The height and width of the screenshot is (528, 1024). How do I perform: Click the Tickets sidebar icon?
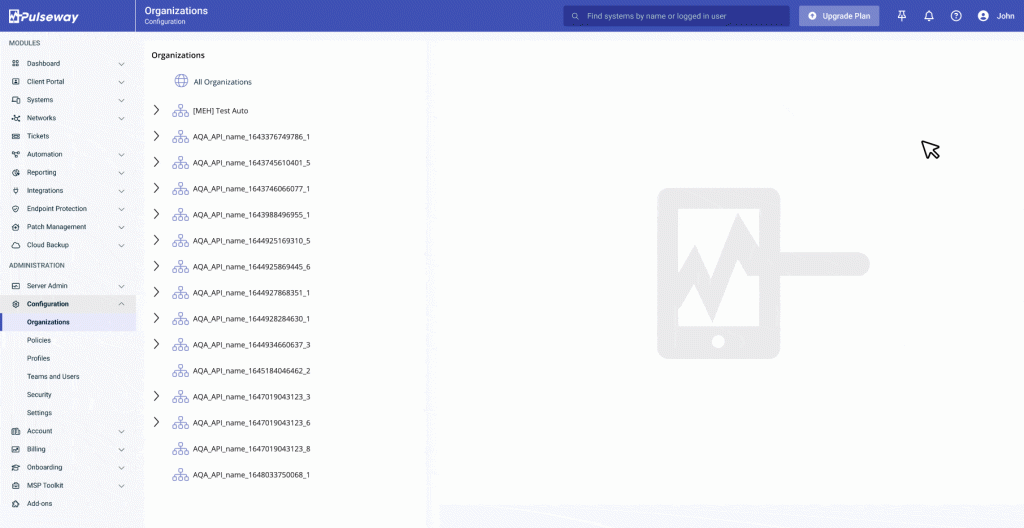point(16,136)
